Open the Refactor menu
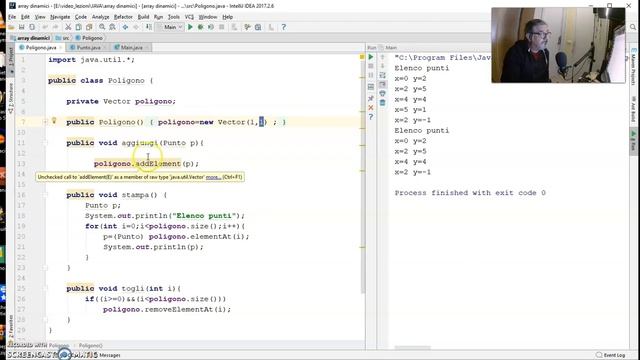This screenshot has width=640, height=360. click(123, 17)
